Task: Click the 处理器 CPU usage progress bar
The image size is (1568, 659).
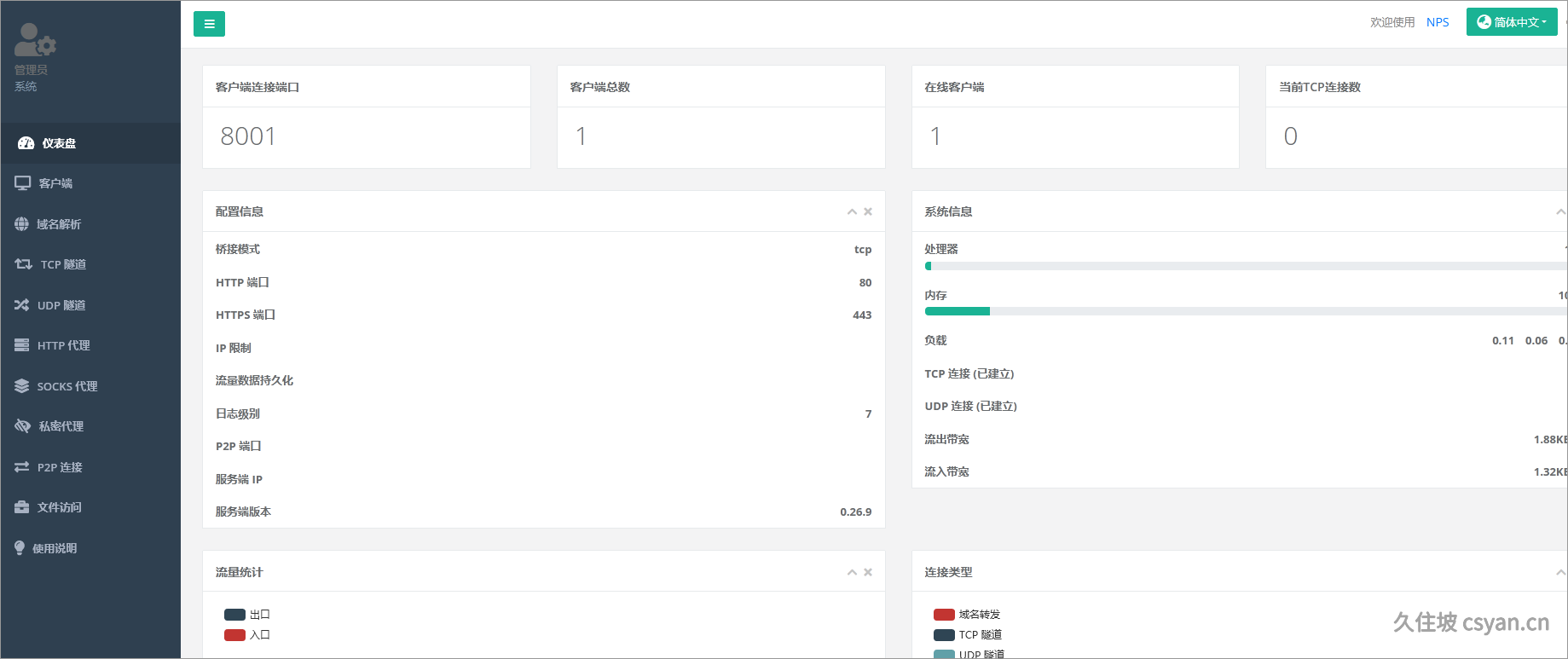Action: tap(1246, 266)
